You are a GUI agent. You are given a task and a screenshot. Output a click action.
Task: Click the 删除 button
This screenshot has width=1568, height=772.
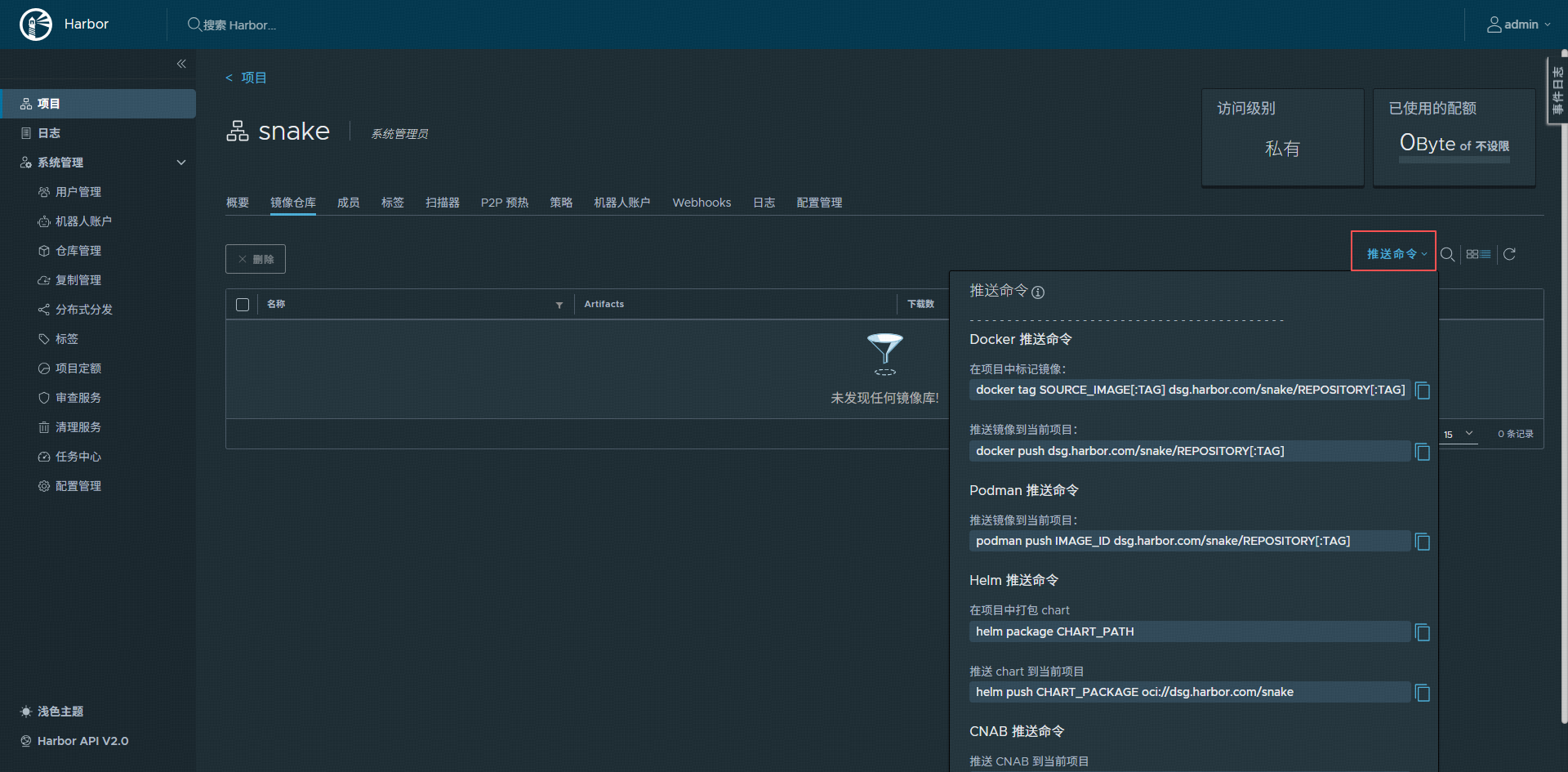[256, 259]
